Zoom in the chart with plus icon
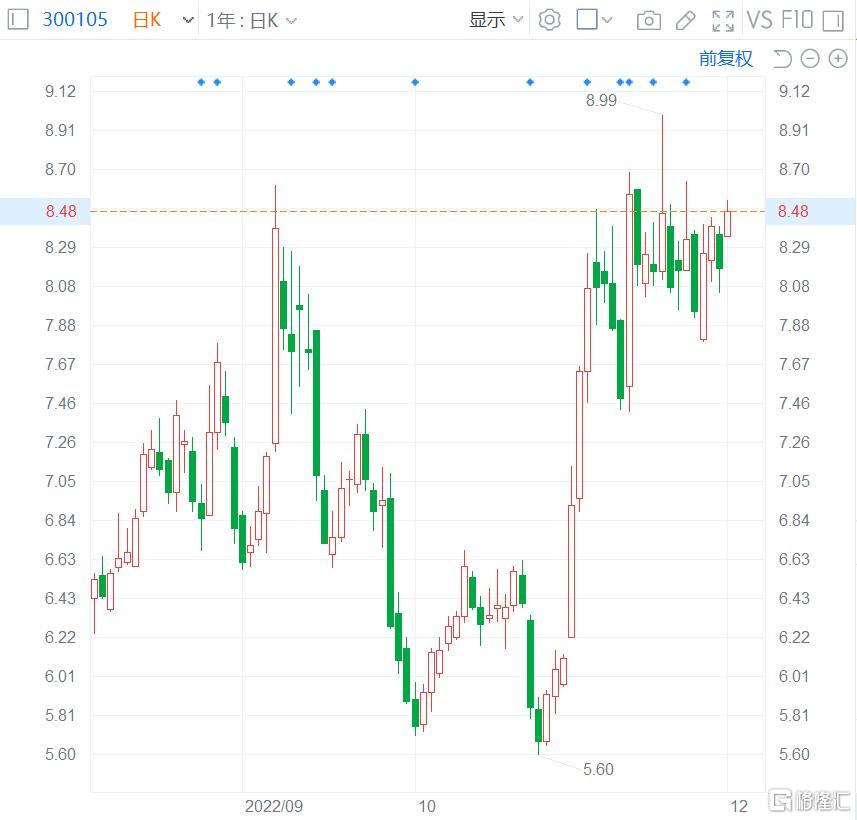The width and height of the screenshot is (857, 820). click(838, 58)
